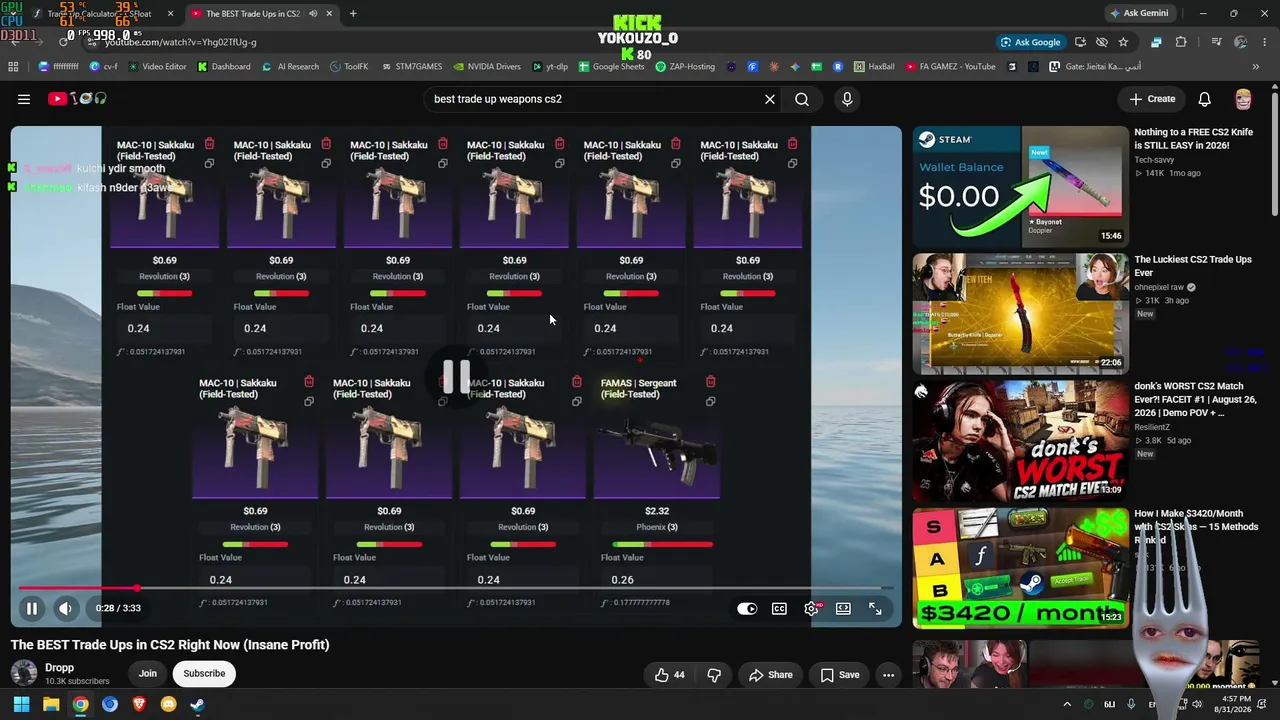Open File Explorer from the taskbar

click(51, 704)
